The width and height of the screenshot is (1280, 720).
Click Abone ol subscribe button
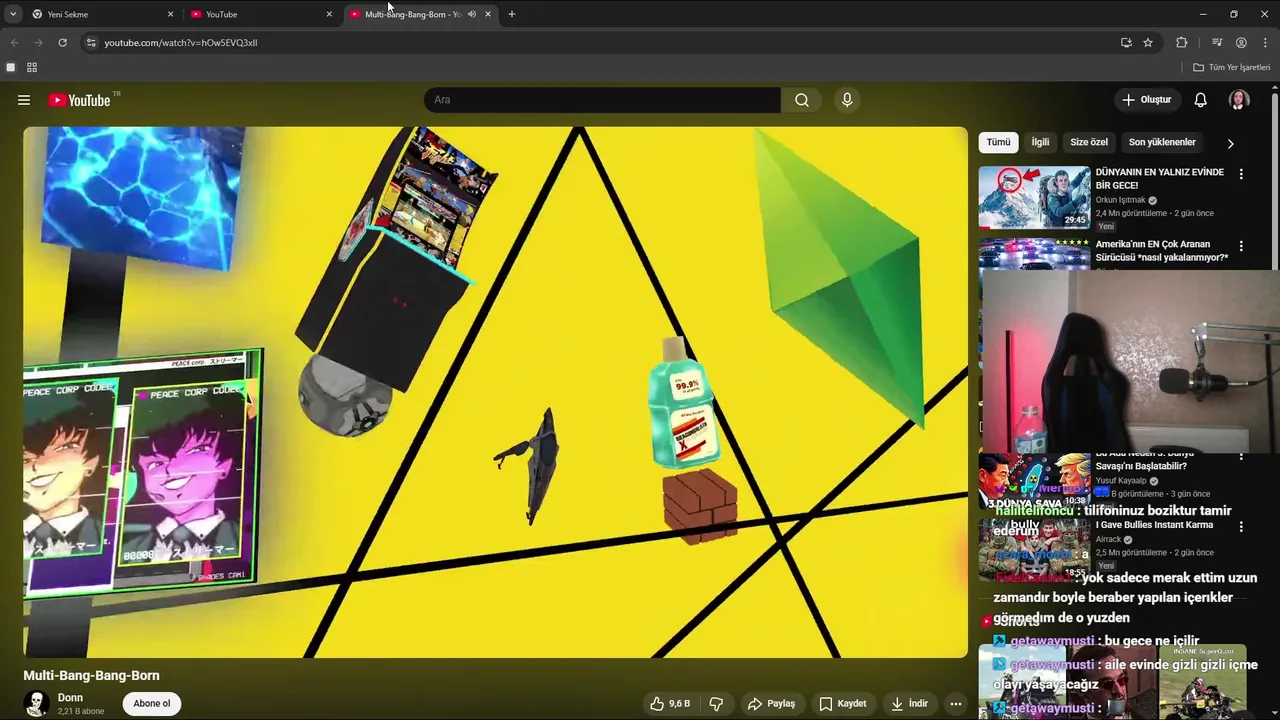tap(152, 704)
